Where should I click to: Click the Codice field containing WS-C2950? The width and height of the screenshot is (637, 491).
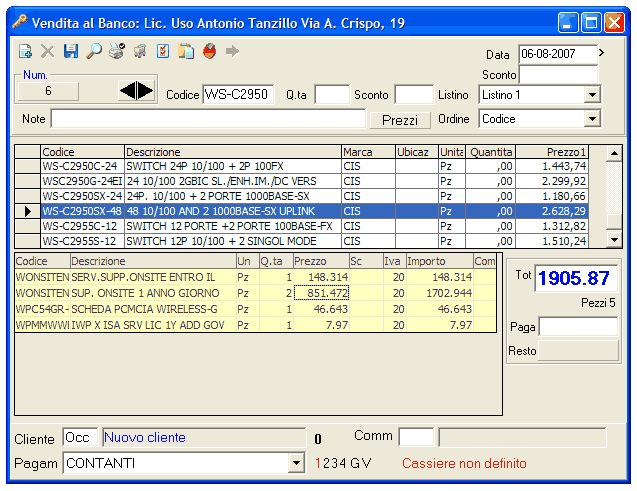pos(238,95)
